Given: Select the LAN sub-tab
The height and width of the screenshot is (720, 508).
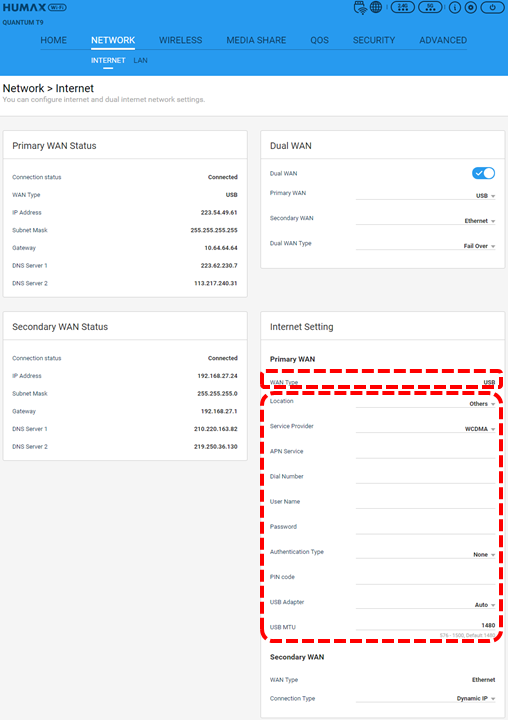Looking at the screenshot, I should pos(141,60).
